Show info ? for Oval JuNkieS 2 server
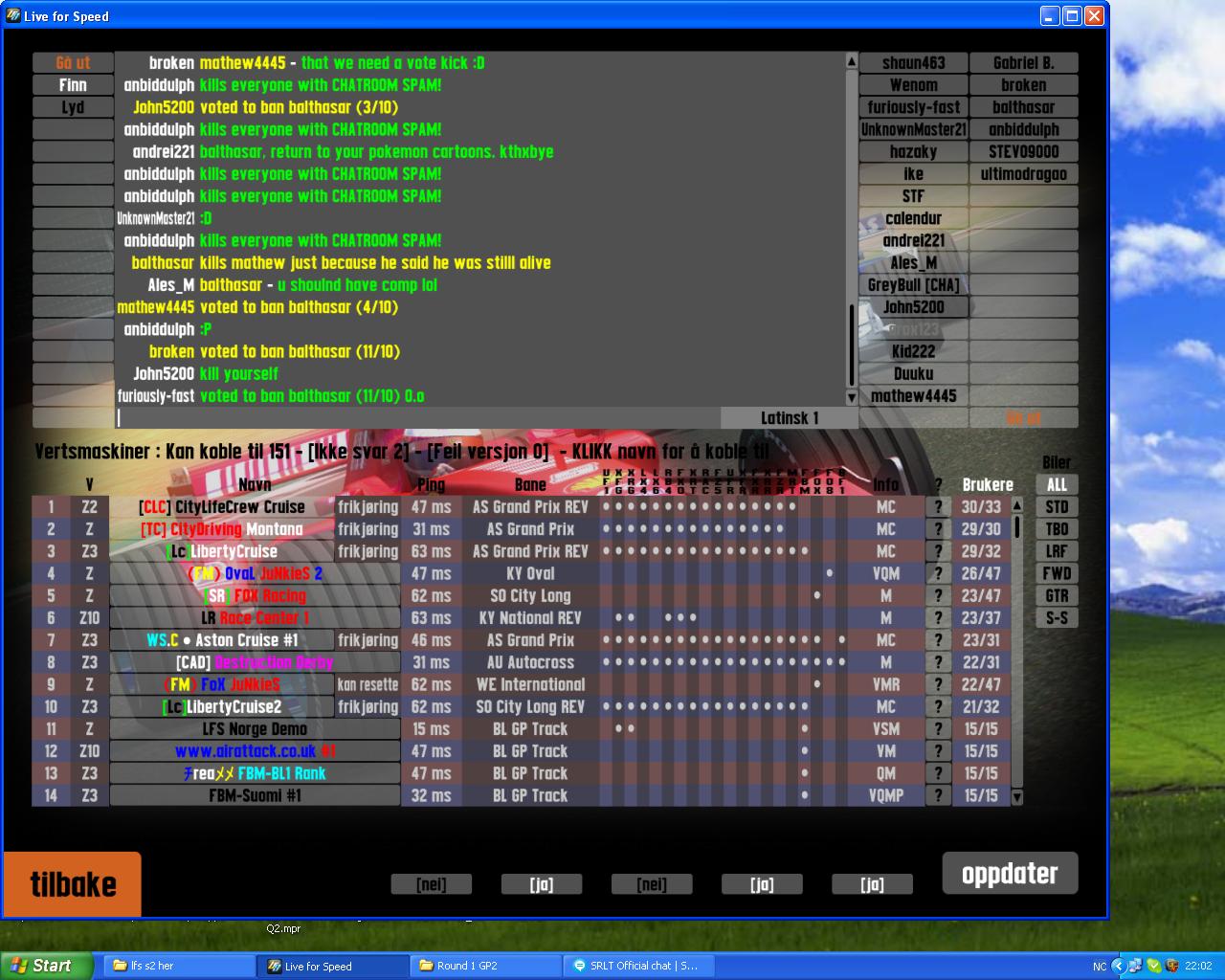Screen dimensions: 1225x980 pyautogui.click(x=938, y=573)
